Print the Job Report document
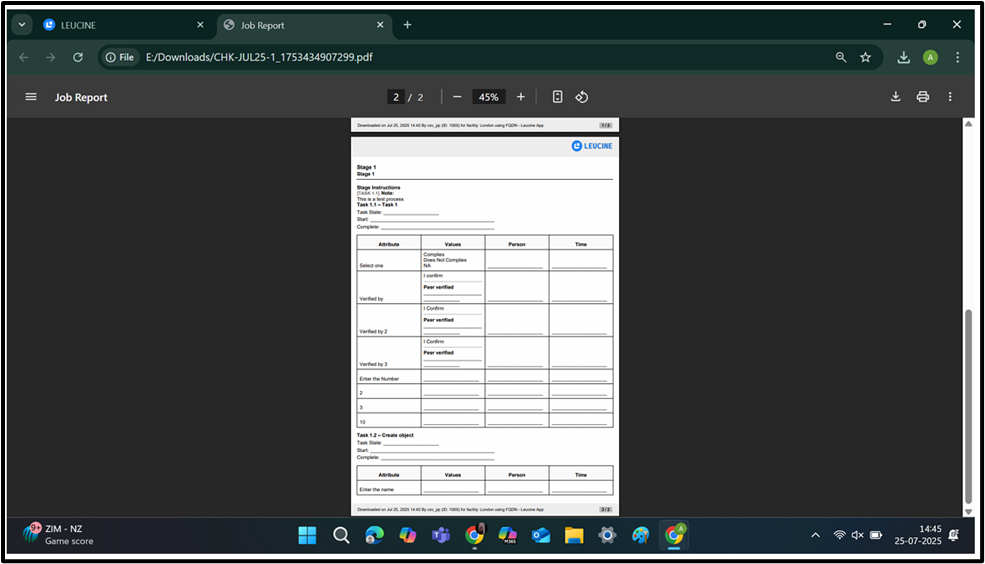Viewport: 985px width, 564px height. (923, 97)
